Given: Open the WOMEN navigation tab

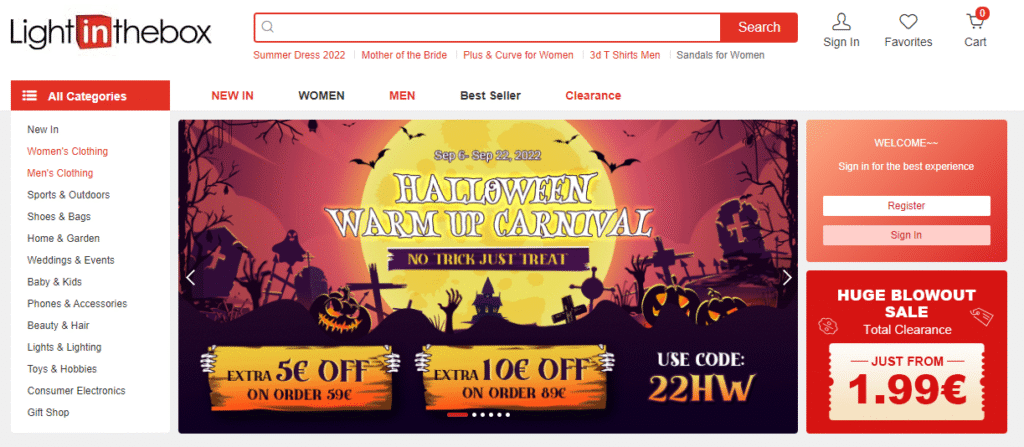Looking at the screenshot, I should (x=321, y=95).
